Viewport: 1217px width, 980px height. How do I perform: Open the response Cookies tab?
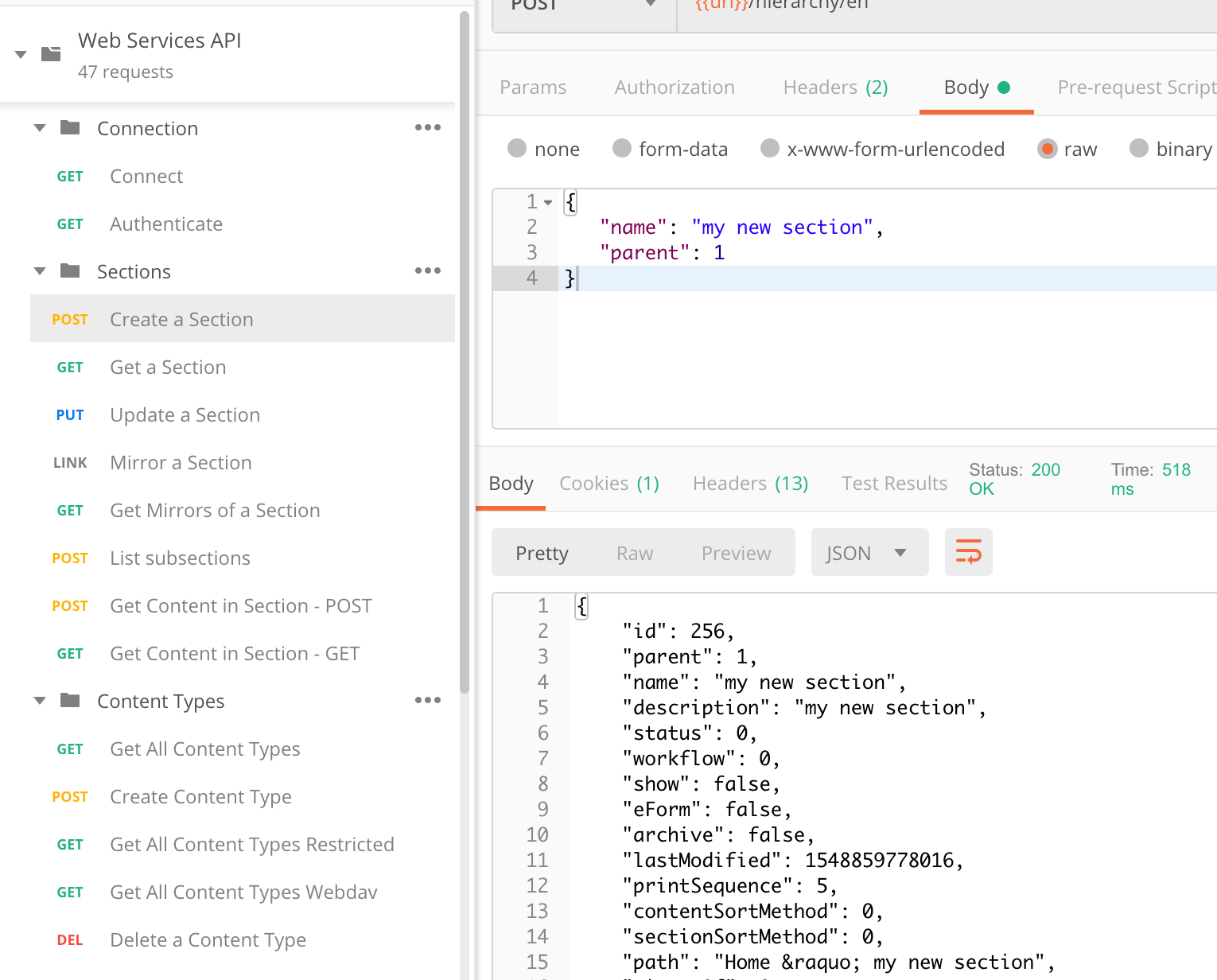pyautogui.click(x=608, y=484)
